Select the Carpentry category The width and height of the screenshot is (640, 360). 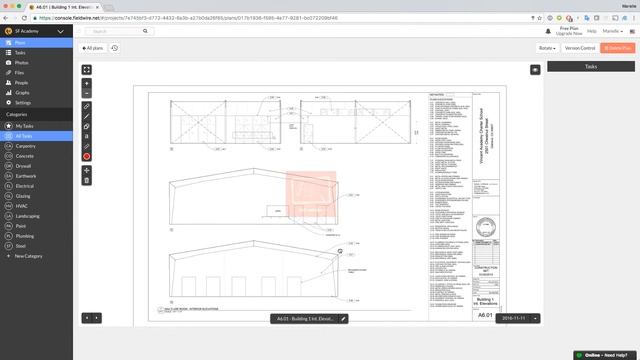click(x=36, y=146)
